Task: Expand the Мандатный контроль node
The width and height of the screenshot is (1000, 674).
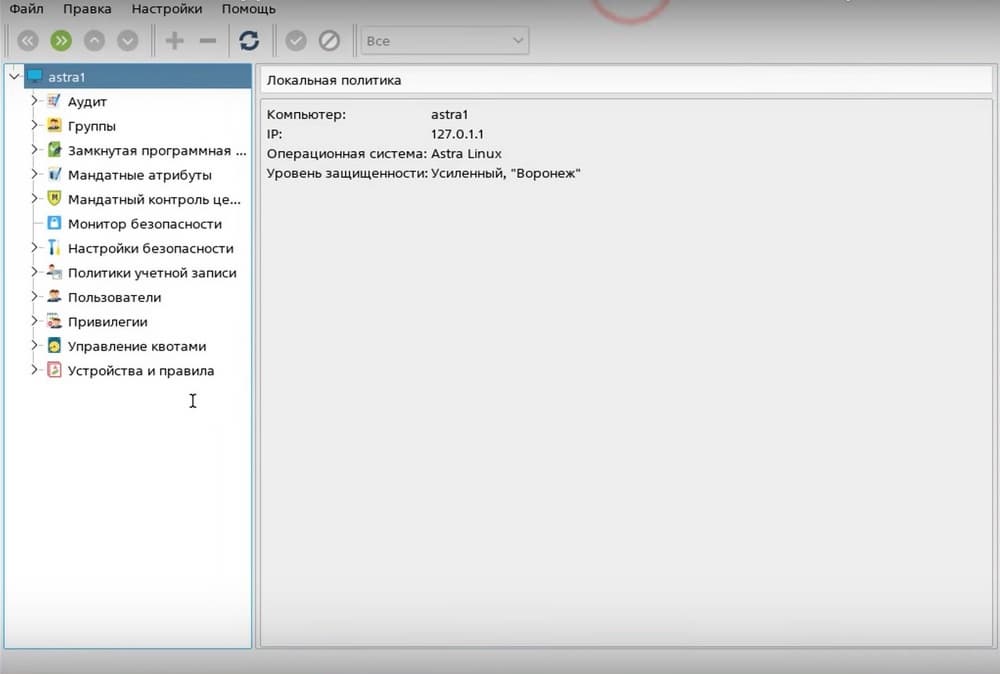Action: pyautogui.click(x=34, y=198)
